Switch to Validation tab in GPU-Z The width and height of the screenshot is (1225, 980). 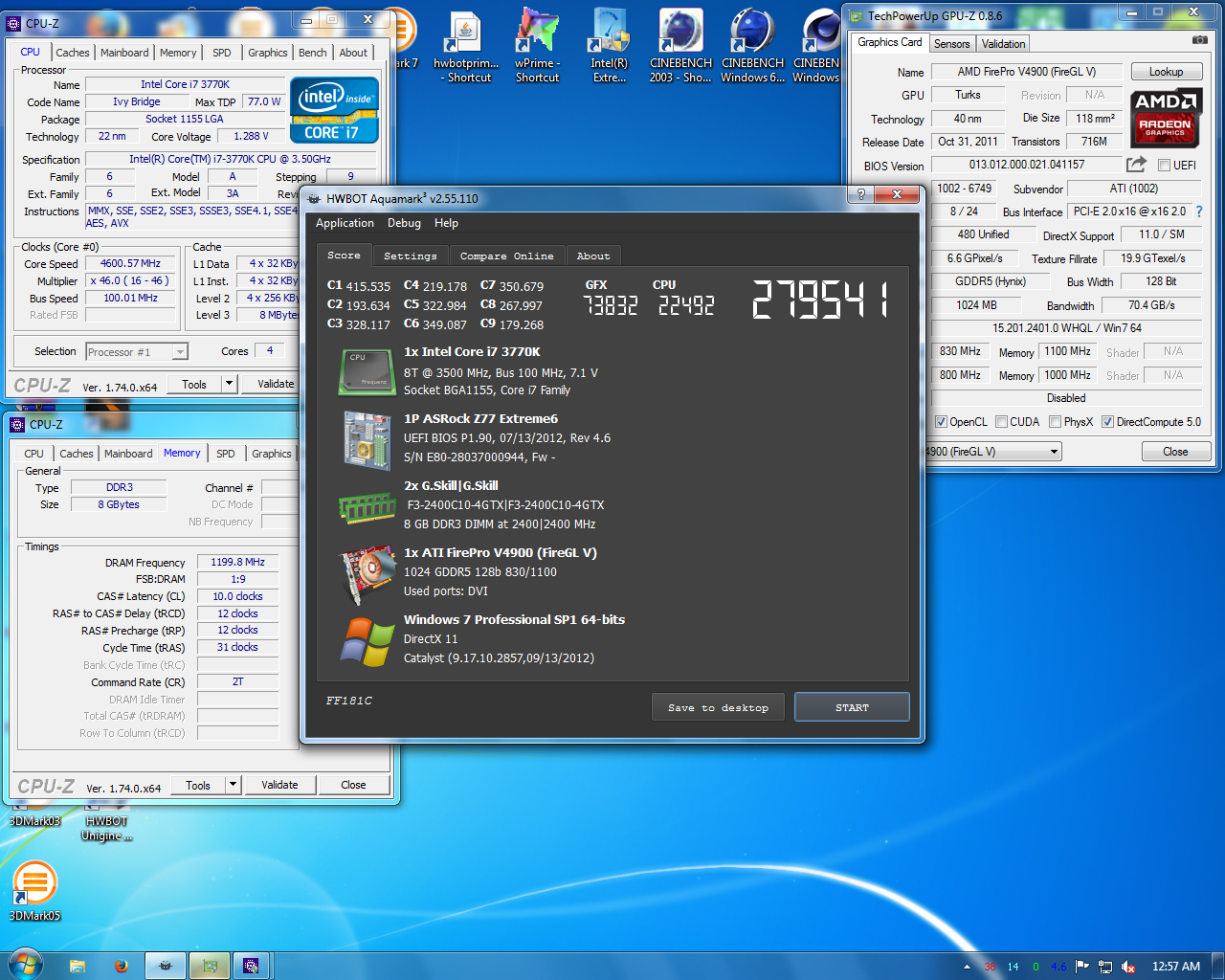(1003, 44)
